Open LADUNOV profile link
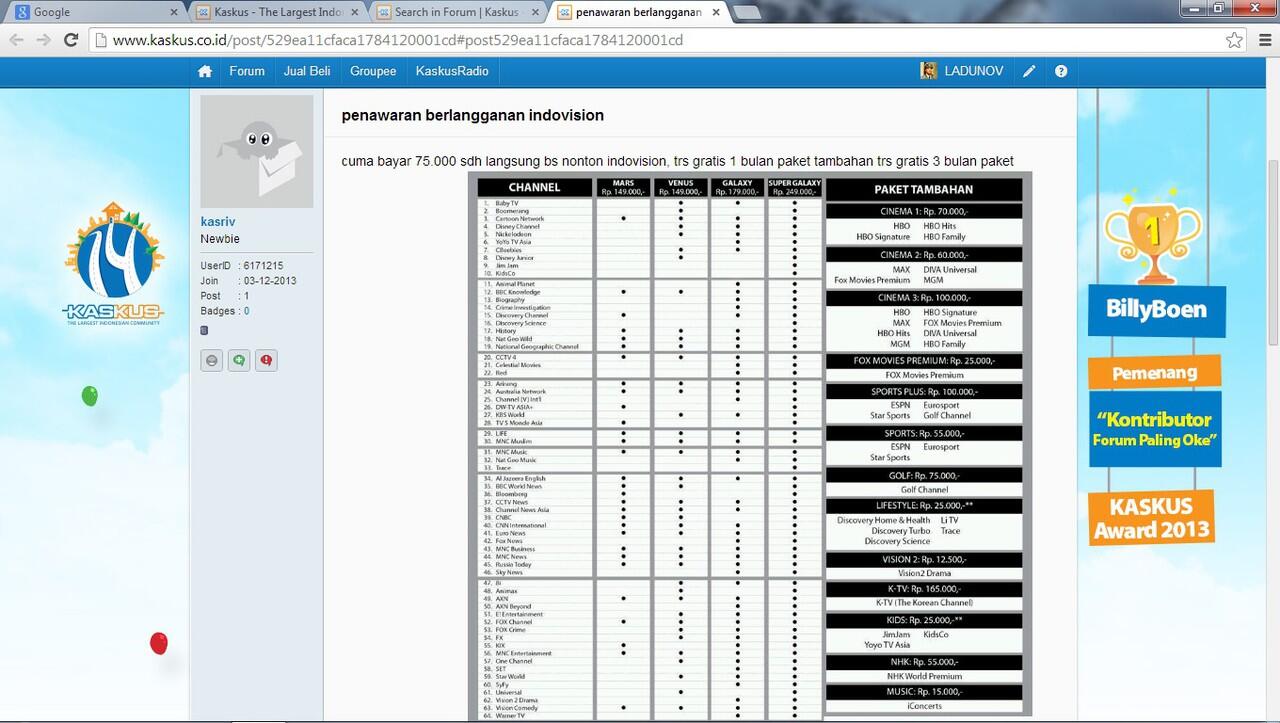This screenshot has height=723, width=1280. tap(974, 71)
